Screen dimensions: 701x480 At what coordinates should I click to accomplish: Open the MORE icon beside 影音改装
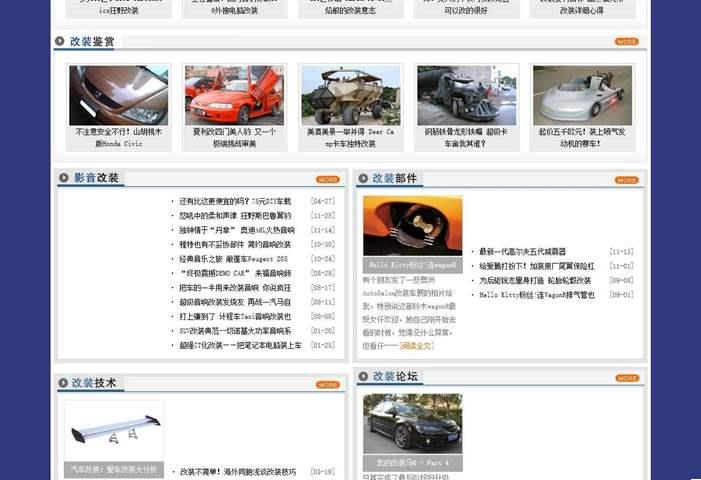pyautogui.click(x=328, y=180)
